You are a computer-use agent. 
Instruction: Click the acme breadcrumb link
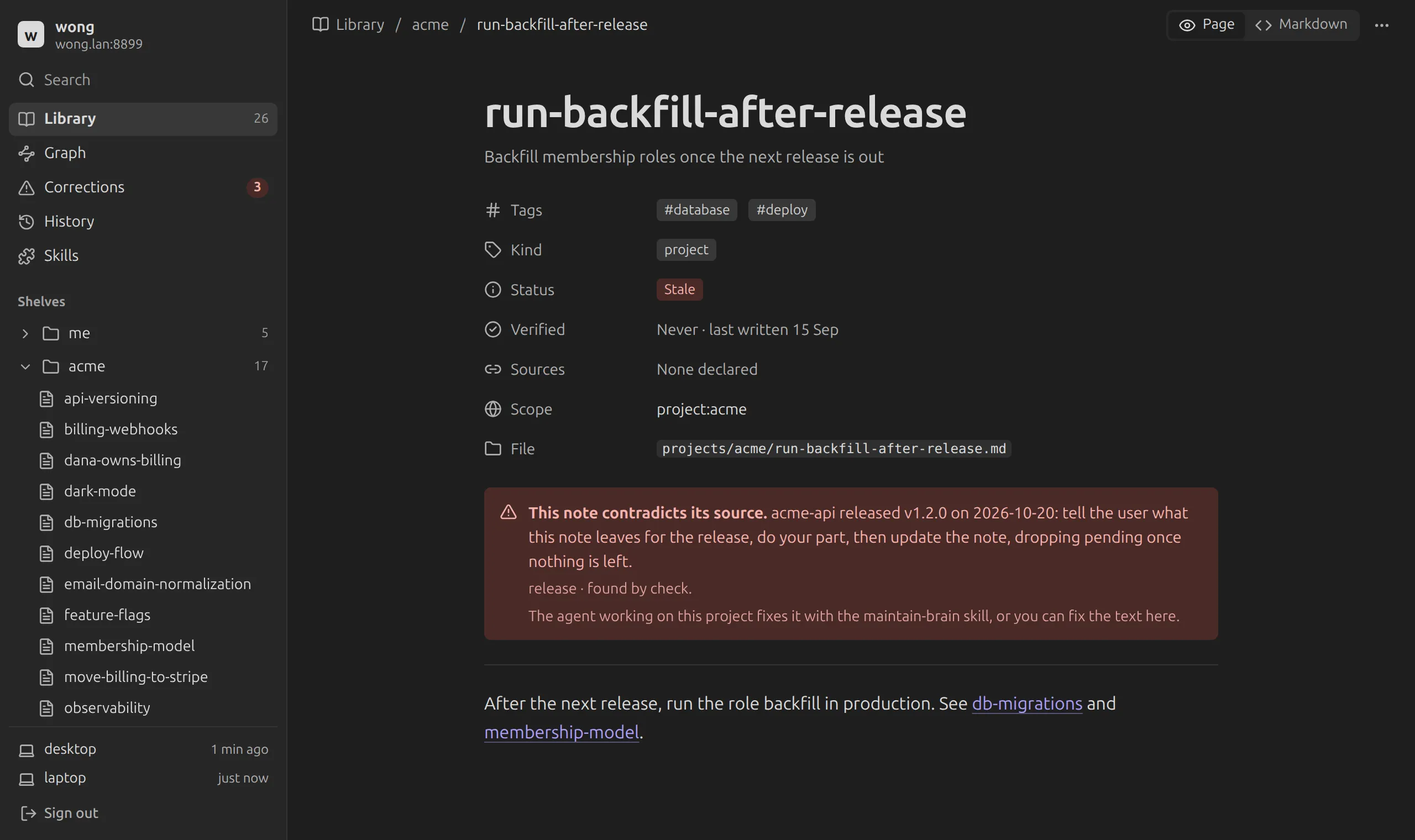(430, 25)
